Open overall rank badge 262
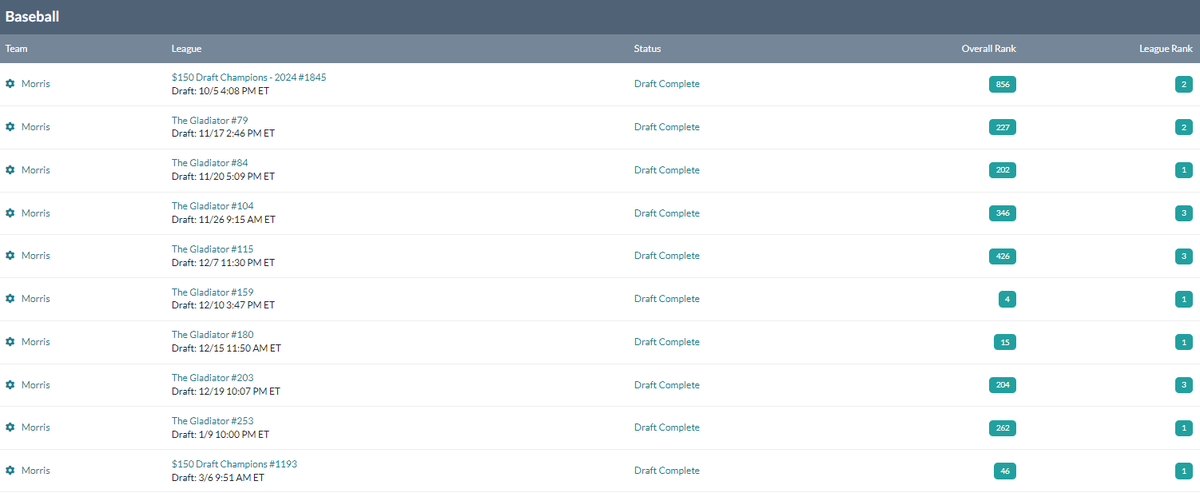The width and height of the screenshot is (1200, 493). [x=1002, y=429]
